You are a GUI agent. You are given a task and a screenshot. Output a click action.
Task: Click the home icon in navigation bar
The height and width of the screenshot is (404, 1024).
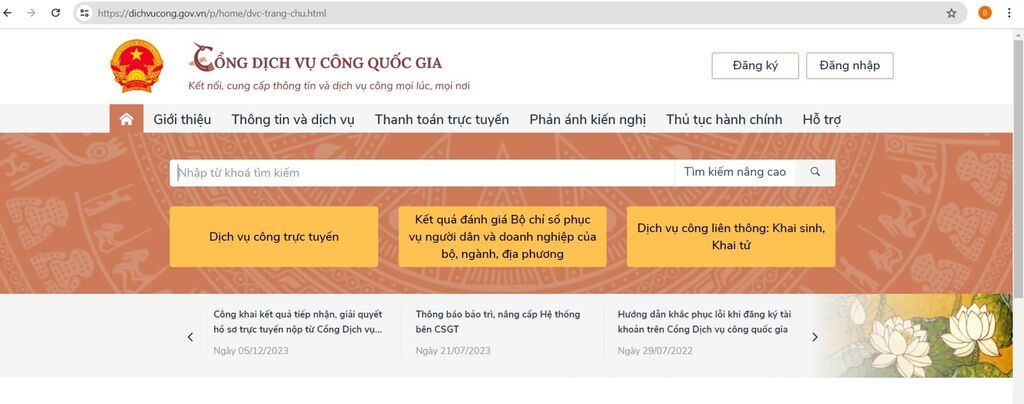click(x=126, y=120)
